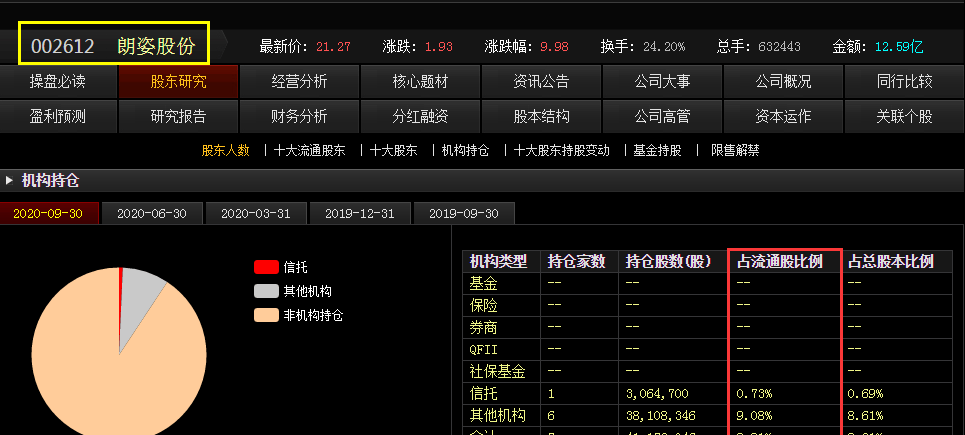
Task: Switch to the 2020-06-30 tab
Action: 151,214
